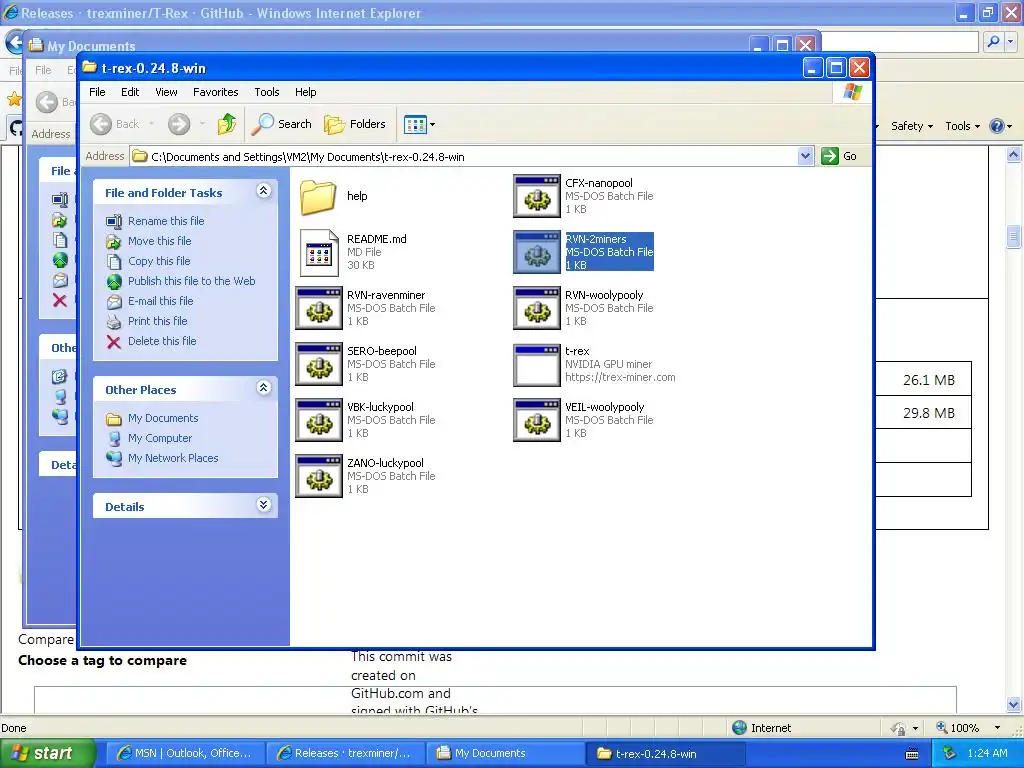The image size is (1024, 768).
Task: Click the 26.1 MB size cell
Action: [x=929, y=380]
